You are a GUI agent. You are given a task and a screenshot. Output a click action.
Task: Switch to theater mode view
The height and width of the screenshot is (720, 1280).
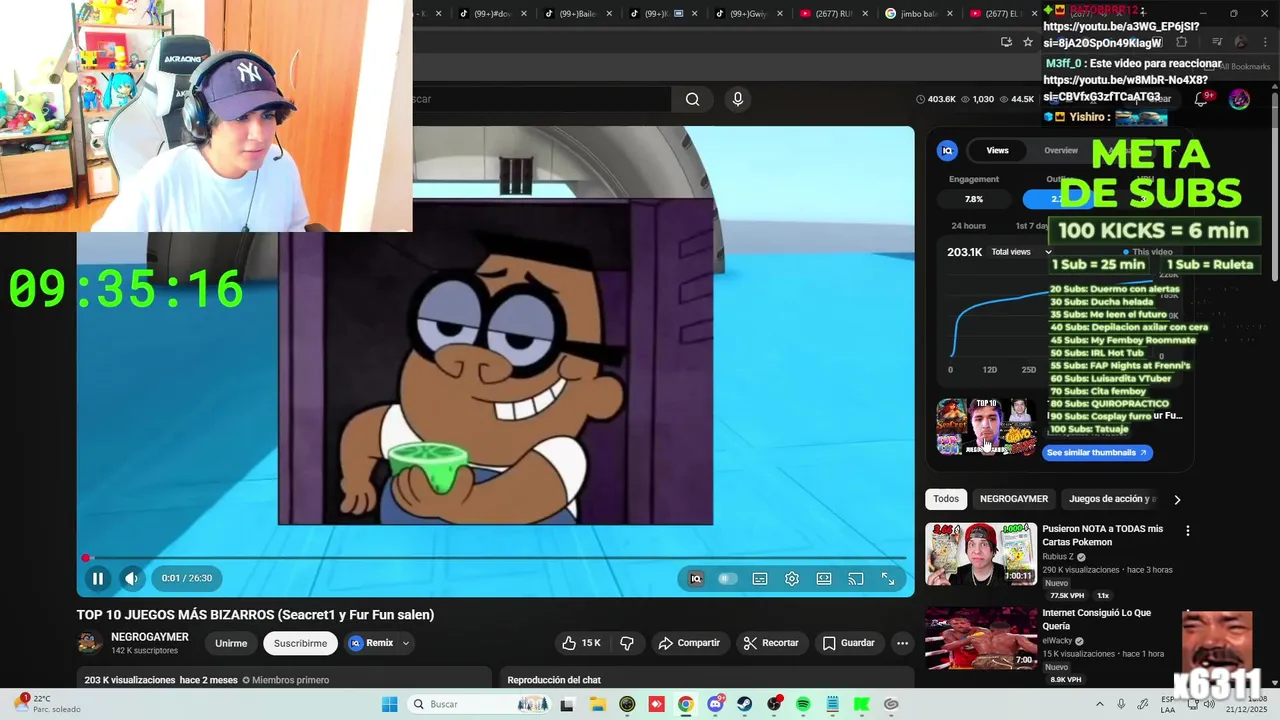pos(824,578)
